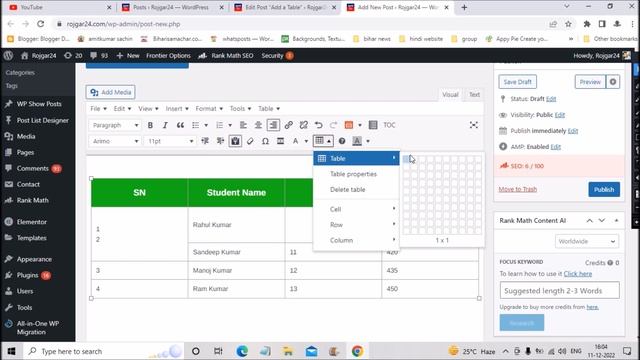Insert or edit link

pyautogui.click(x=289, y=125)
